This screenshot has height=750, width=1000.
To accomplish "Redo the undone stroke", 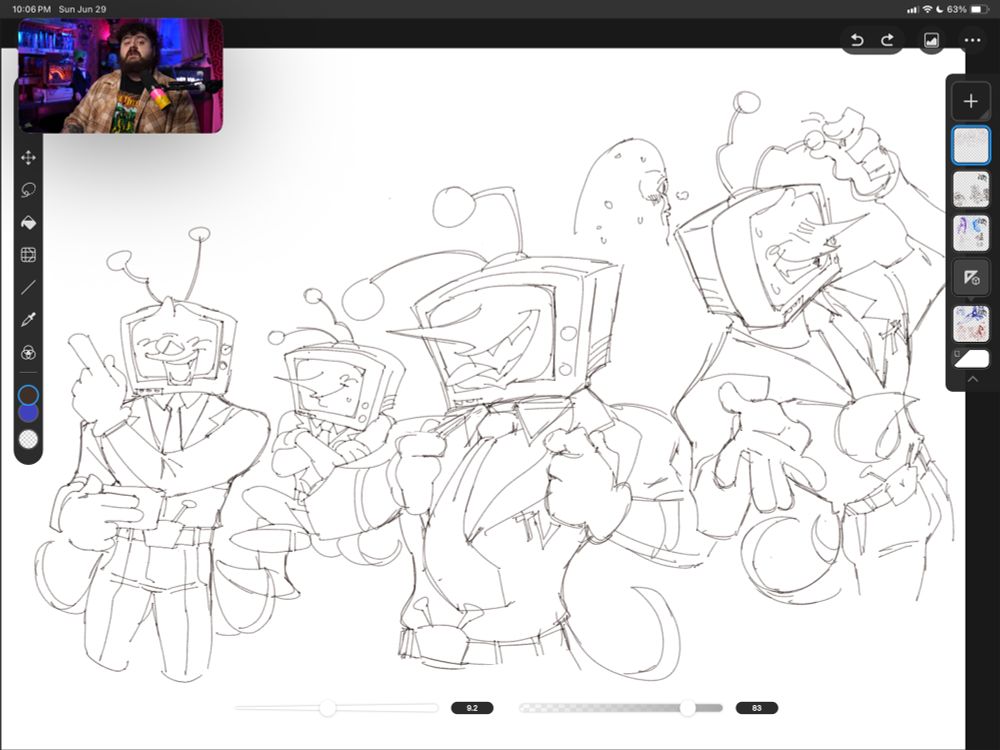I will (887, 40).
